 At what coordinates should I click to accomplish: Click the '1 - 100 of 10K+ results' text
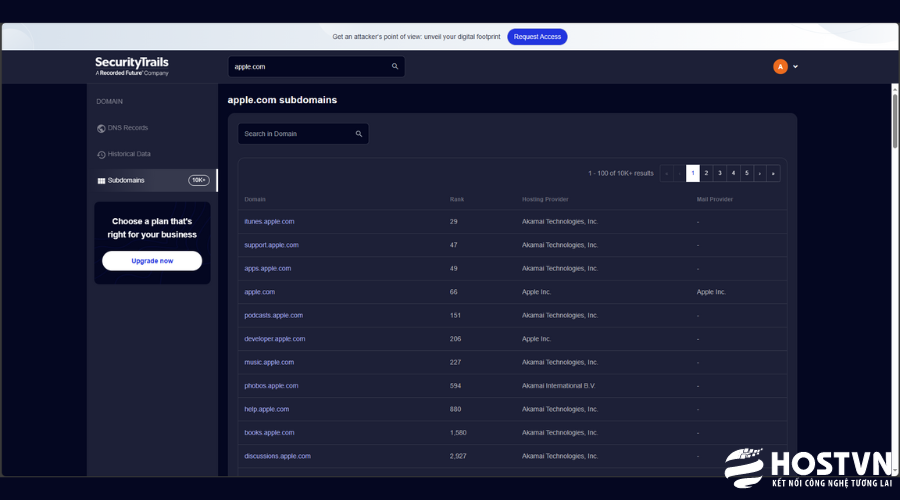pos(620,173)
